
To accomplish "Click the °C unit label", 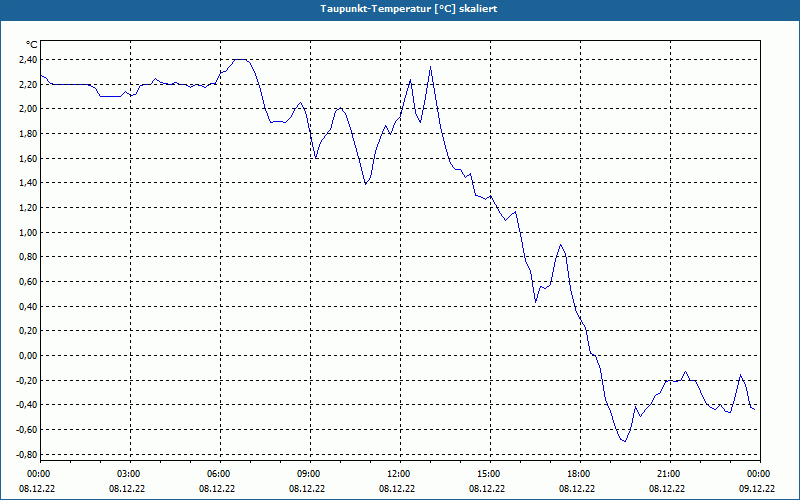I will pos(31,45).
